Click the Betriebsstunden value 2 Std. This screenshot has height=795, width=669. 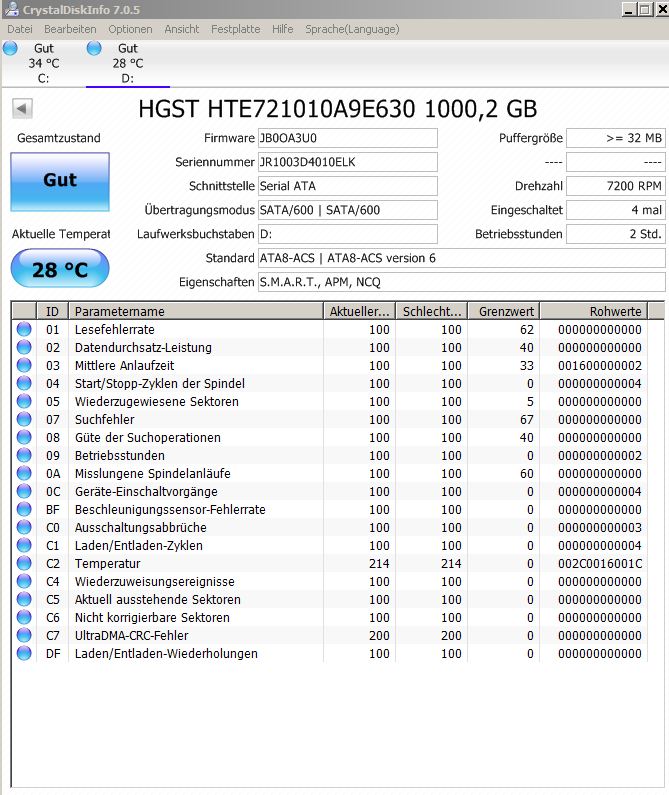click(x=616, y=234)
